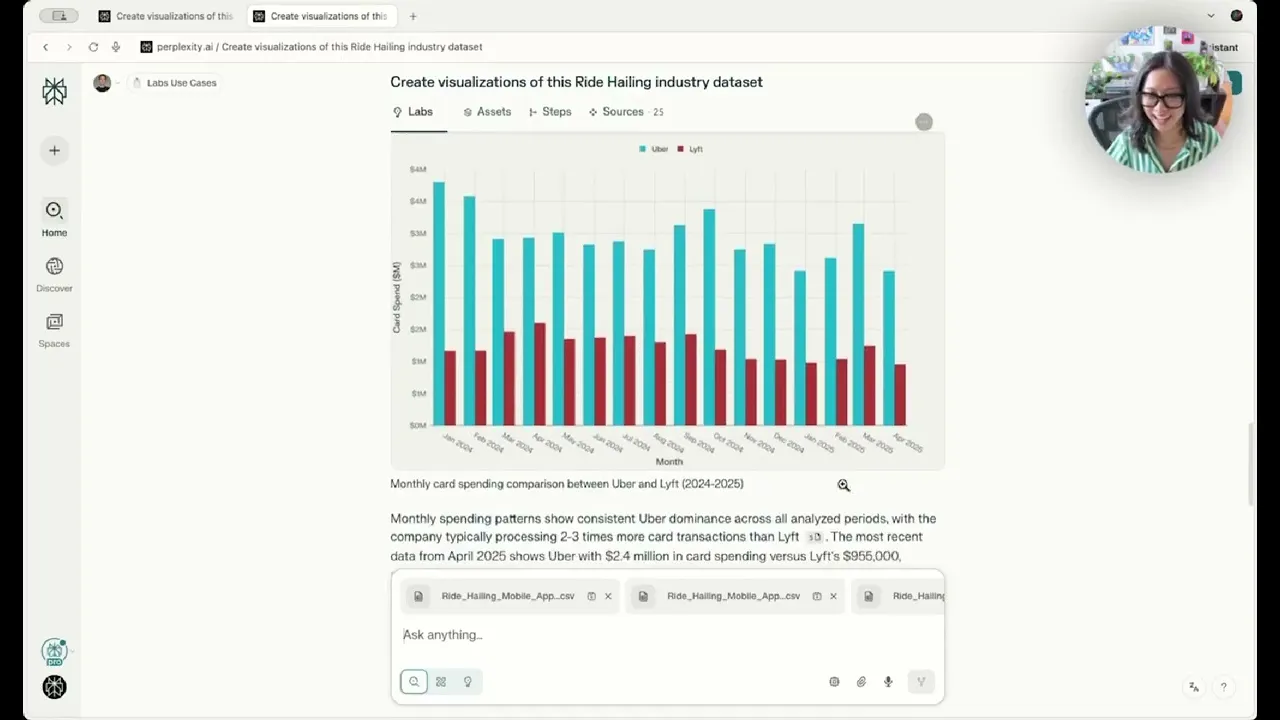
Task: Open the language translate icon
Action: click(x=1194, y=687)
